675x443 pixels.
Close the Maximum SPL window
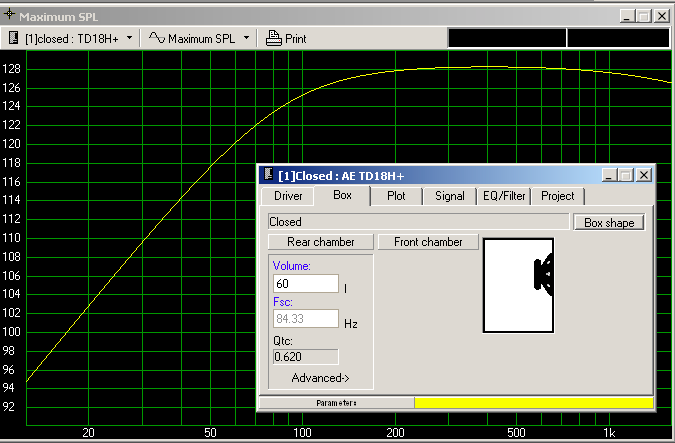point(662,16)
